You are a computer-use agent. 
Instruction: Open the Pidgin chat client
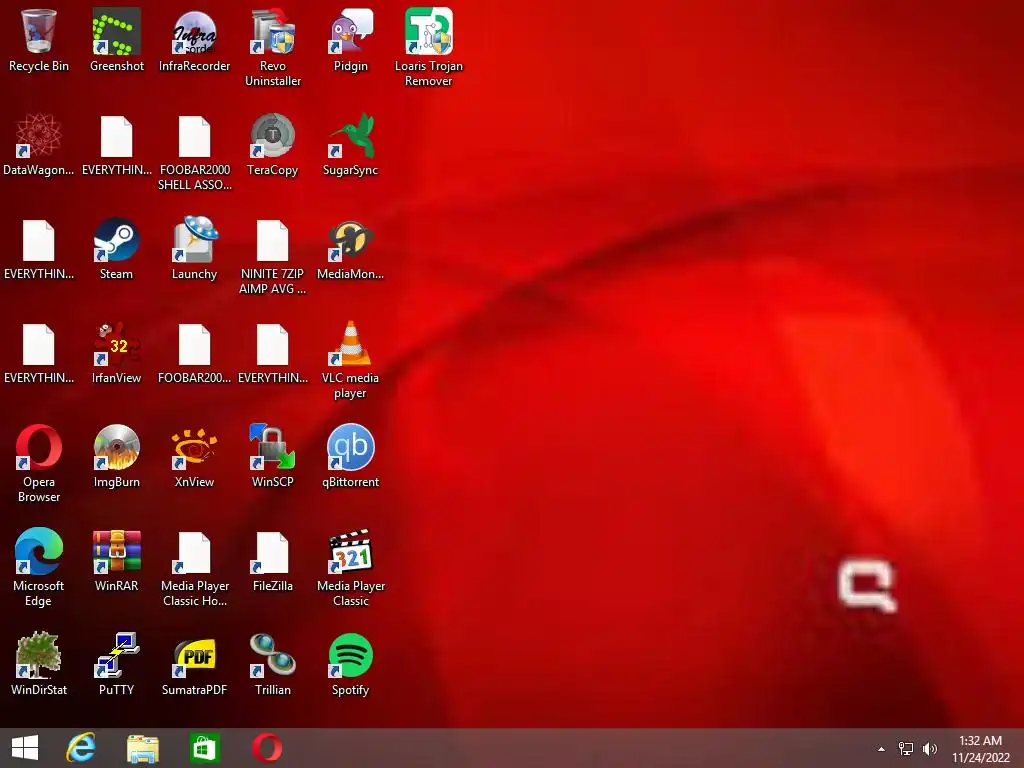351,41
